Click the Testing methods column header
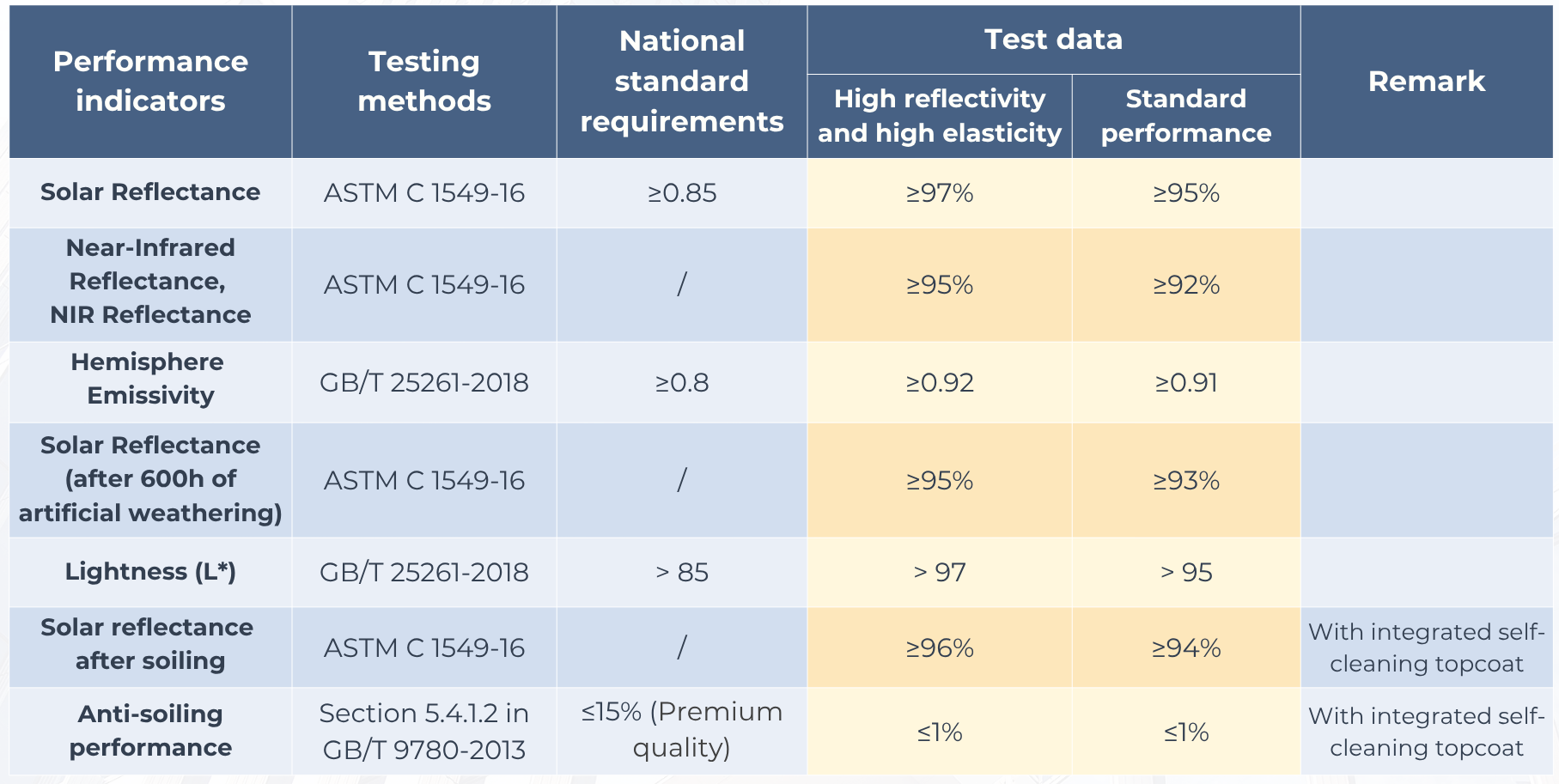The width and height of the screenshot is (1559, 784). click(424, 82)
